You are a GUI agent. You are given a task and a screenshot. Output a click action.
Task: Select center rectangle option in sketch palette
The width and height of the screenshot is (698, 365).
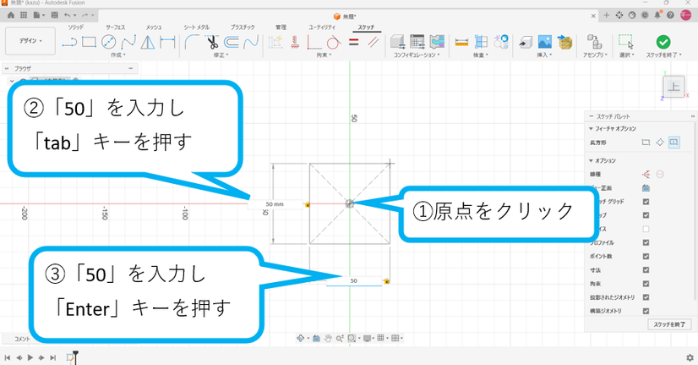point(674,142)
